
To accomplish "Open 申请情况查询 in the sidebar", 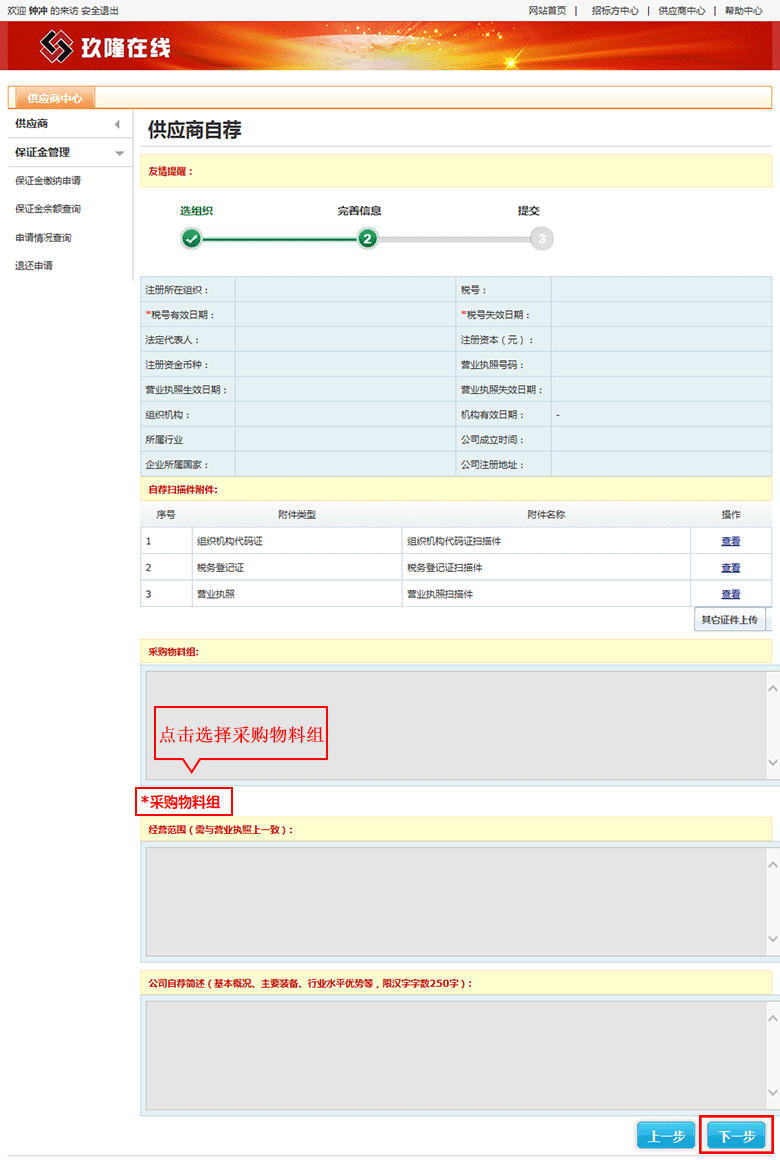I will tap(43, 238).
